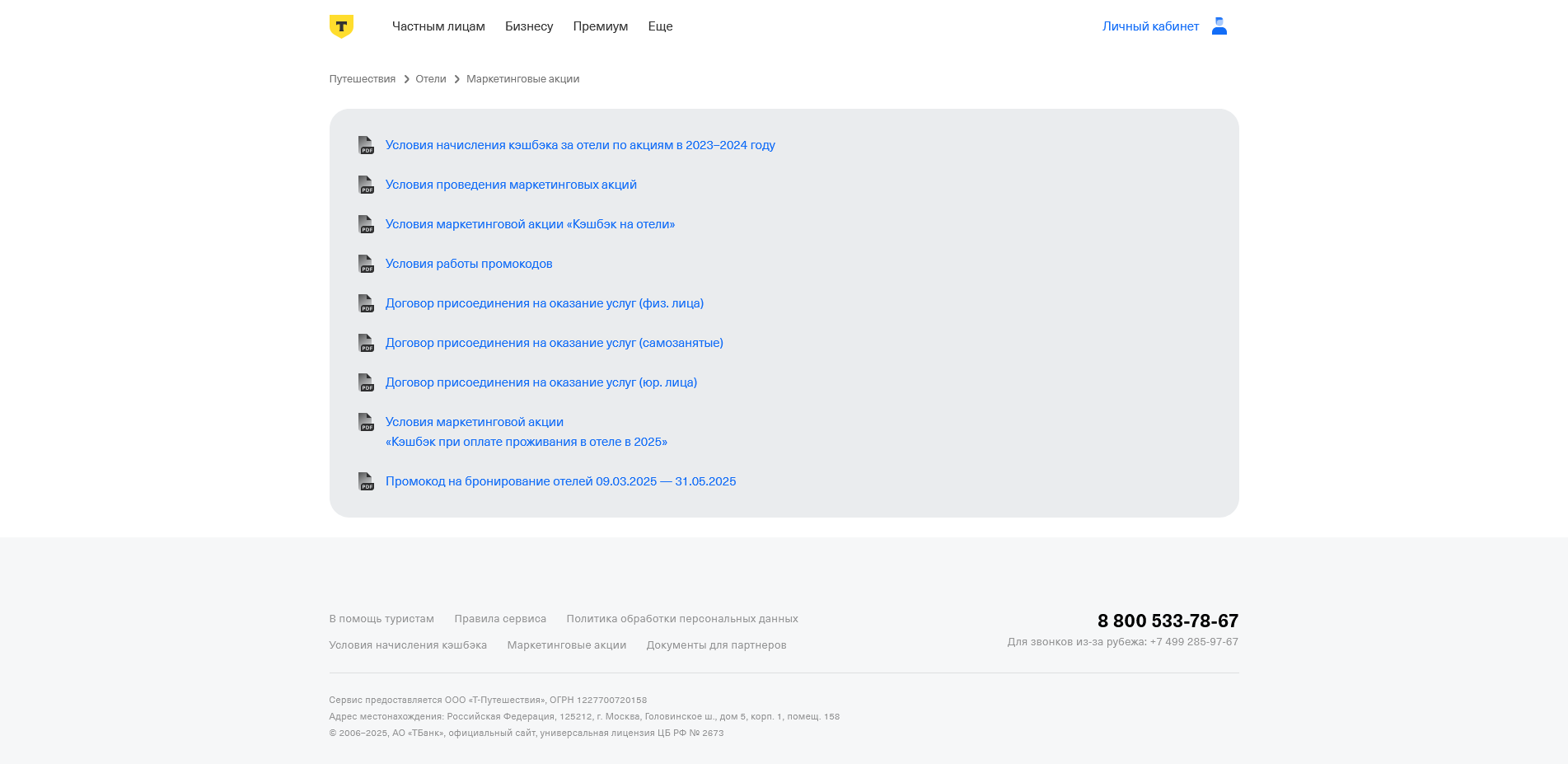Click PDF icon beside «Кэшбэк на отели» conditions
This screenshot has width=1568, height=764.
click(x=366, y=224)
